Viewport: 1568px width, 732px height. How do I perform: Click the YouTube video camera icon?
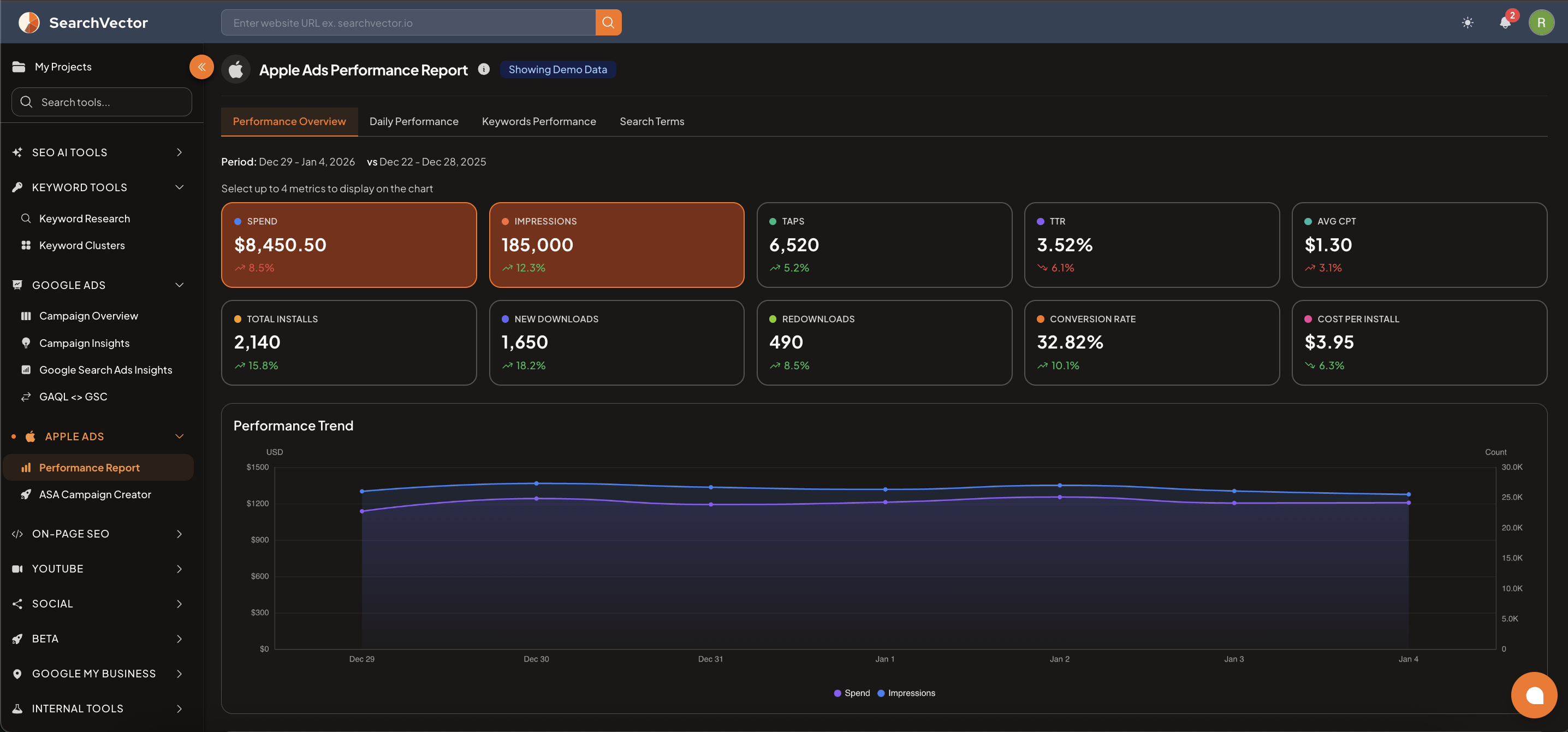(17, 569)
